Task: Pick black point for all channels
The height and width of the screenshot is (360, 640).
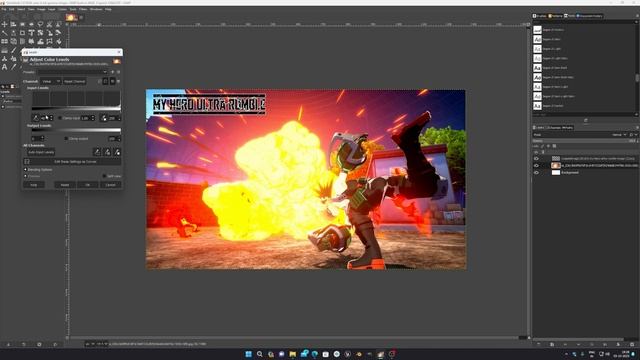Action: coord(97,152)
